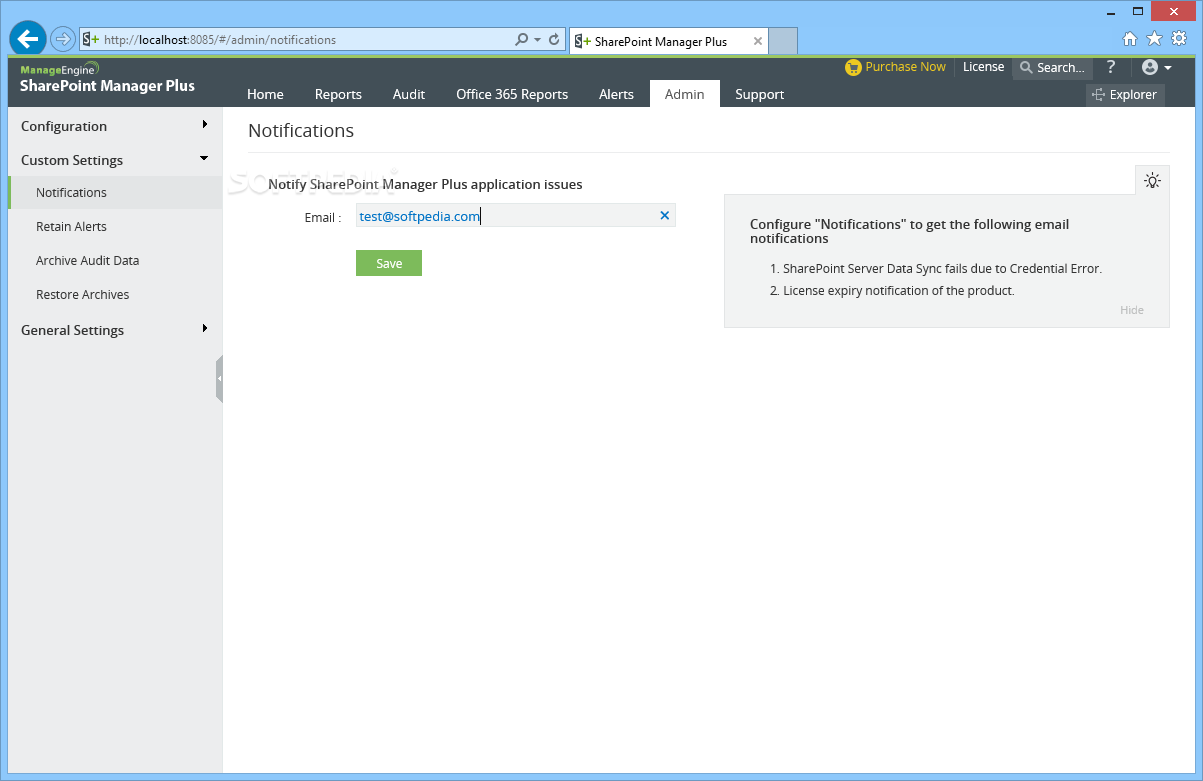Clear the email field with X
The height and width of the screenshot is (781, 1203).
664,216
